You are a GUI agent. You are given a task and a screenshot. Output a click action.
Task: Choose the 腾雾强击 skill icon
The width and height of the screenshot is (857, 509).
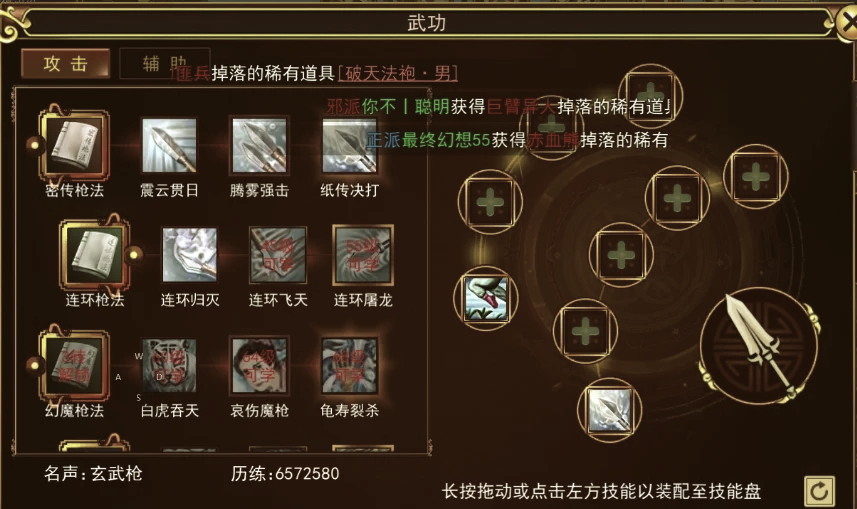[x=259, y=145]
